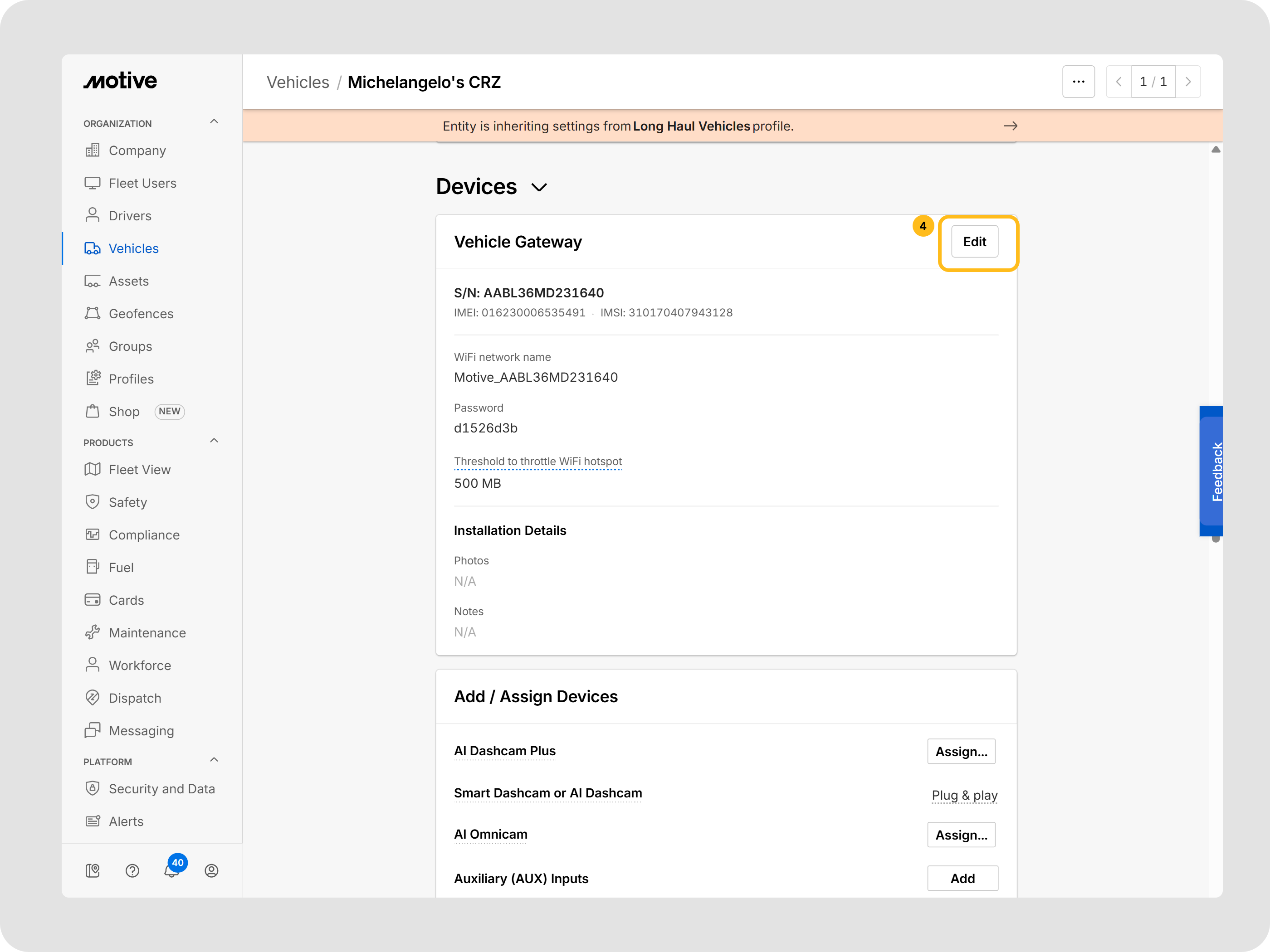Collapse the Products sidebar section
Screen dimensions: 1270x952
coord(214,441)
